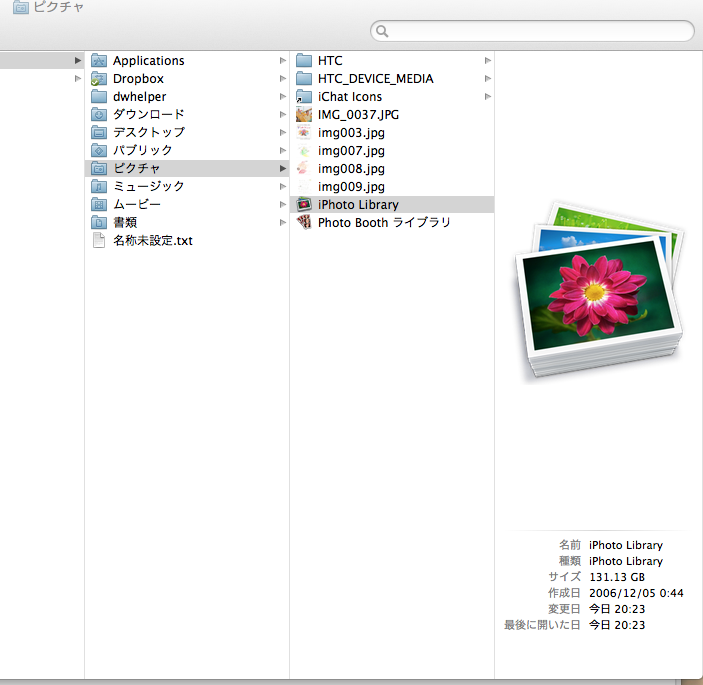703x685 pixels.
Task: Click the HTC_DEVICE_MEDIA folder icon
Action: point(304,78)
